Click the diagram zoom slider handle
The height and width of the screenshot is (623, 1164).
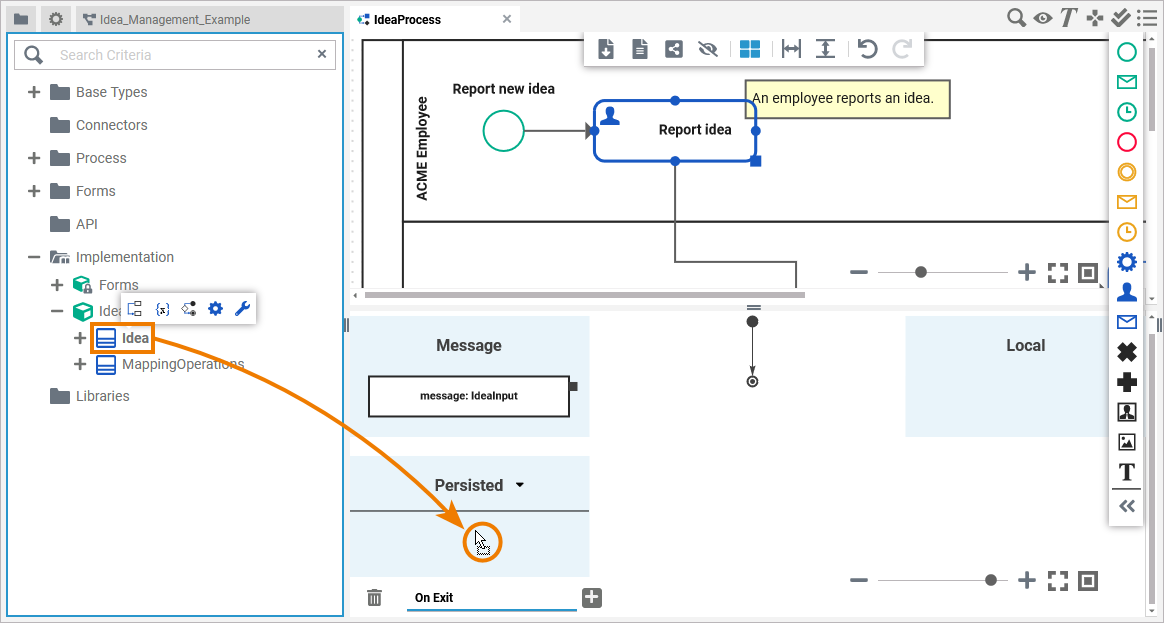pyautogui.click(x=921, y=272)
